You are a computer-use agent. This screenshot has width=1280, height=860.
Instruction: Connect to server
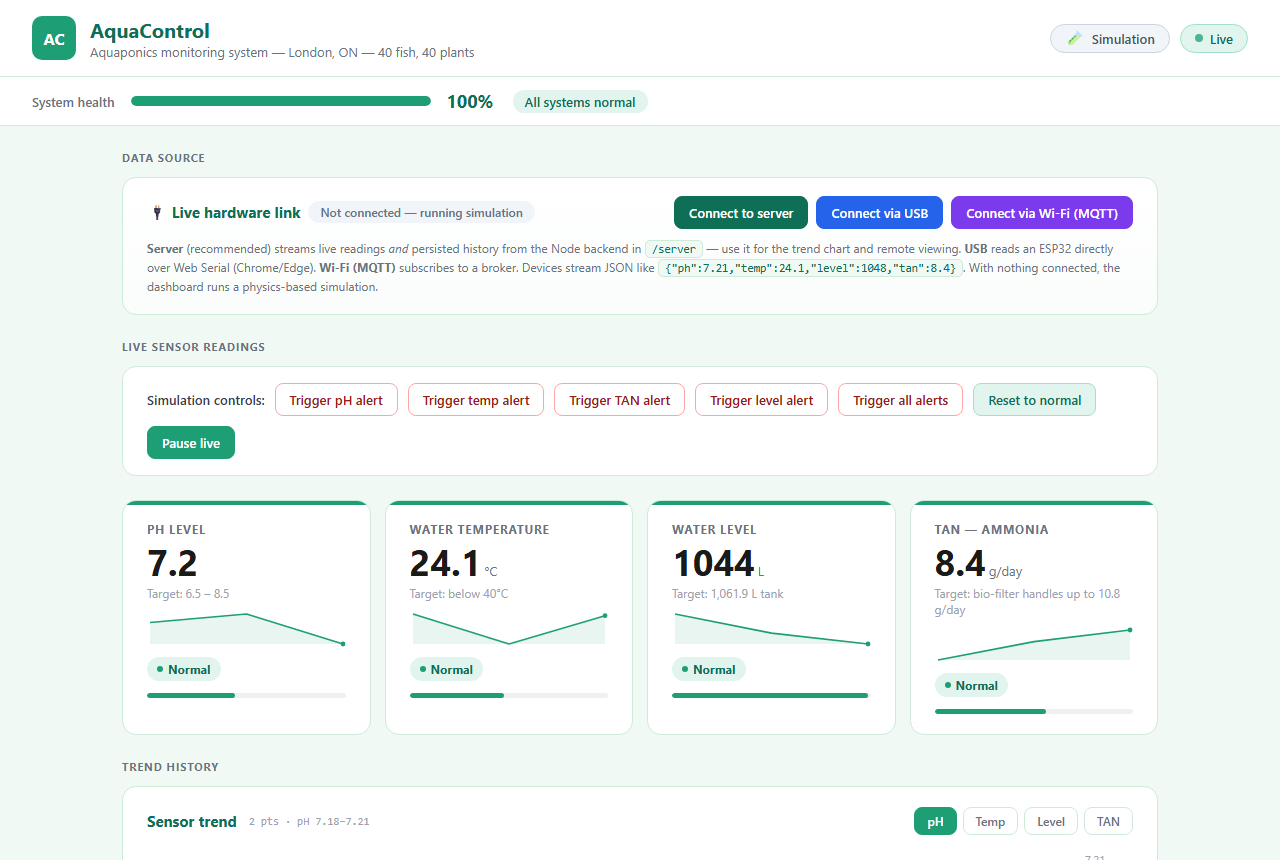coord(741,213)
